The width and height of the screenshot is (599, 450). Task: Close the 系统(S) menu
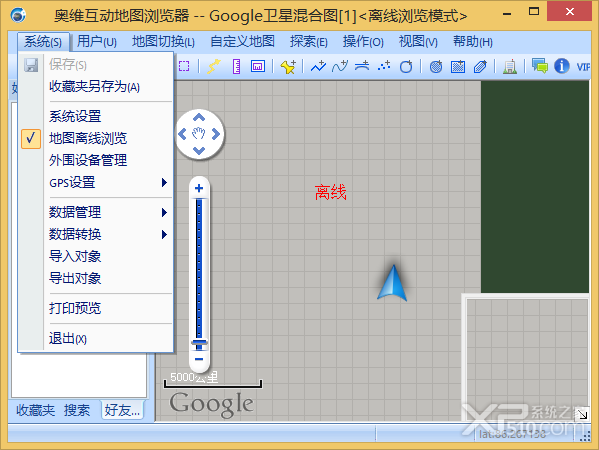coord(43,41)
